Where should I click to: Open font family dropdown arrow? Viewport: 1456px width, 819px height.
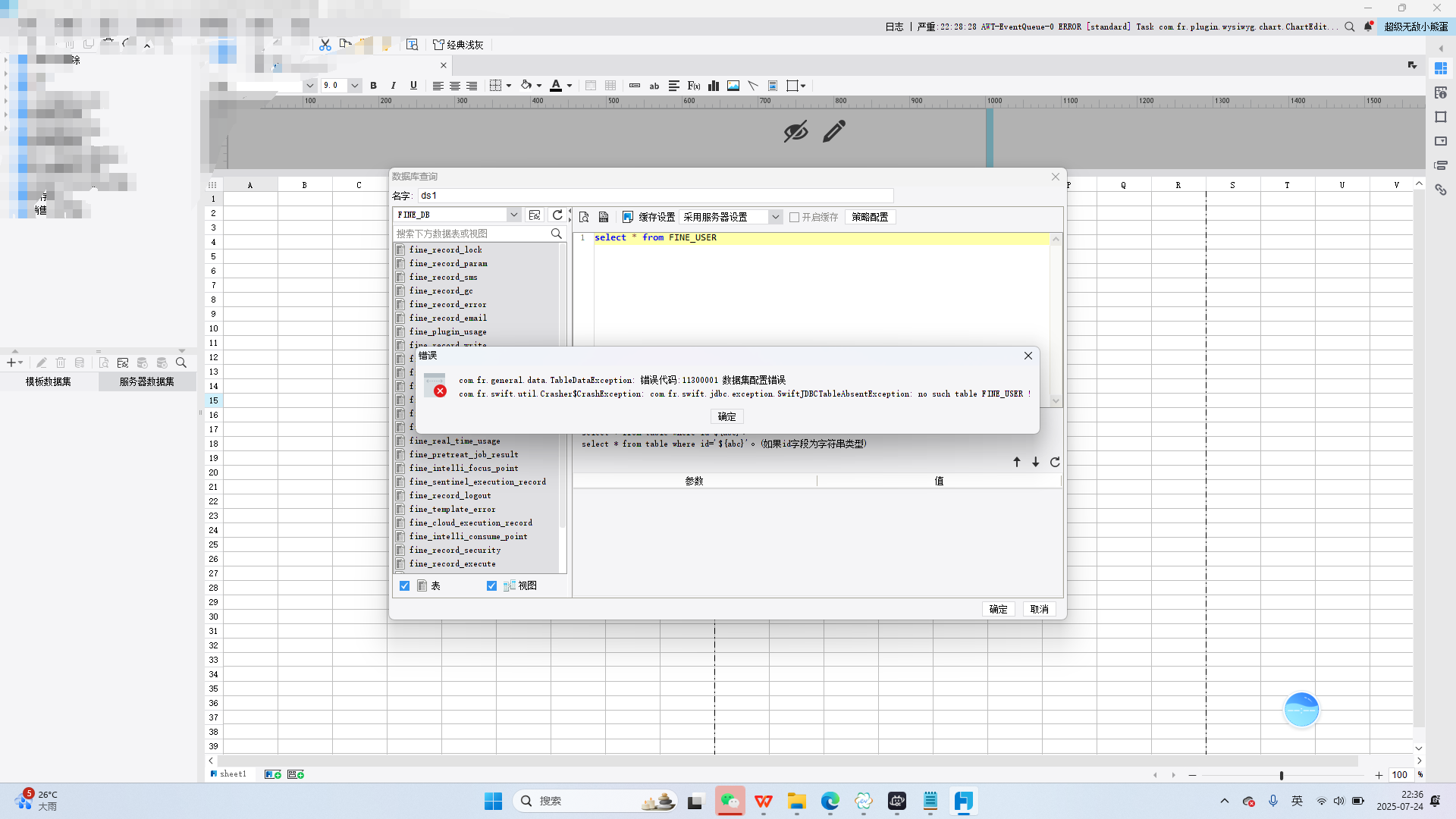point(309,86)
